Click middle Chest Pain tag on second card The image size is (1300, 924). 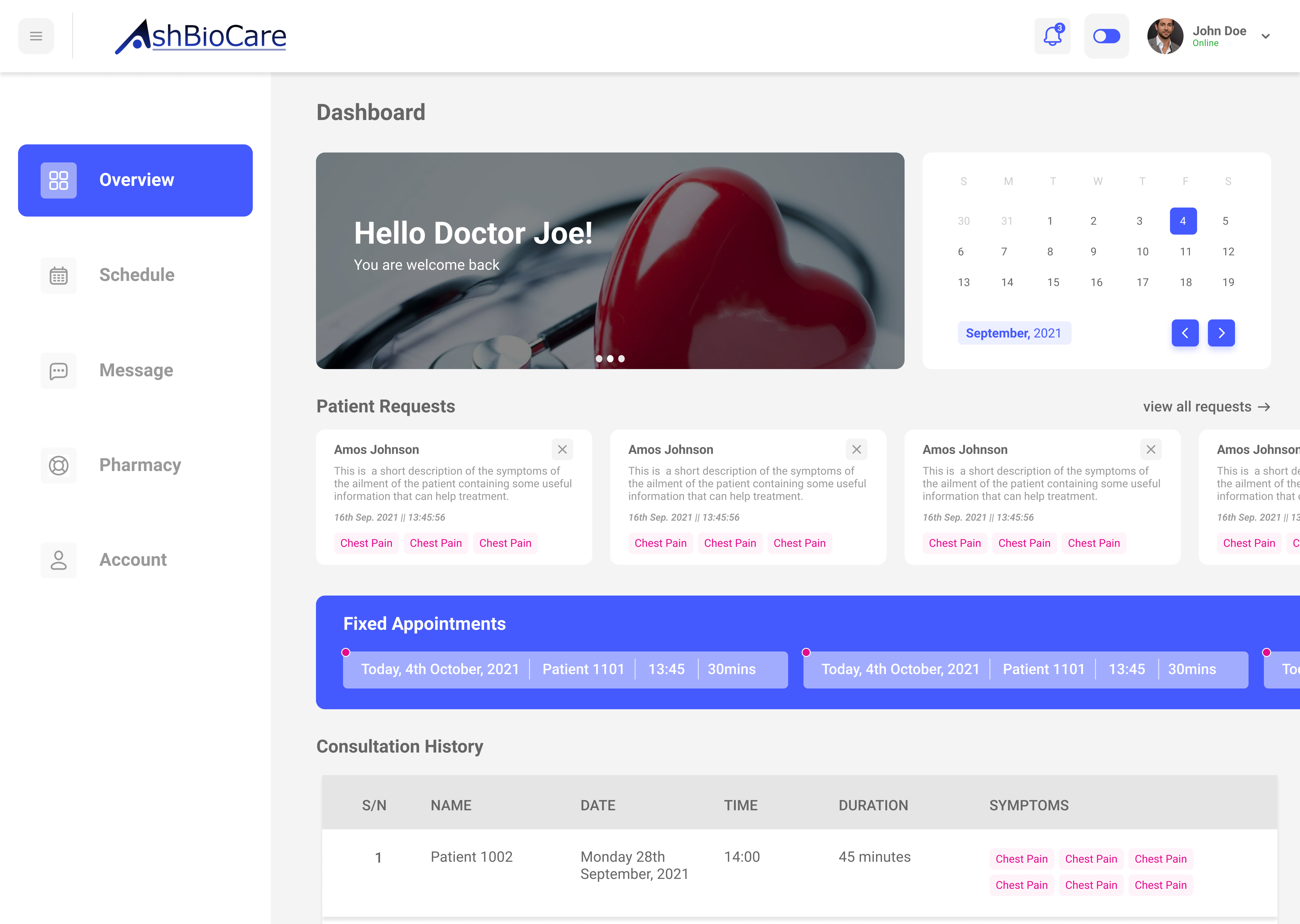[730, 544]
